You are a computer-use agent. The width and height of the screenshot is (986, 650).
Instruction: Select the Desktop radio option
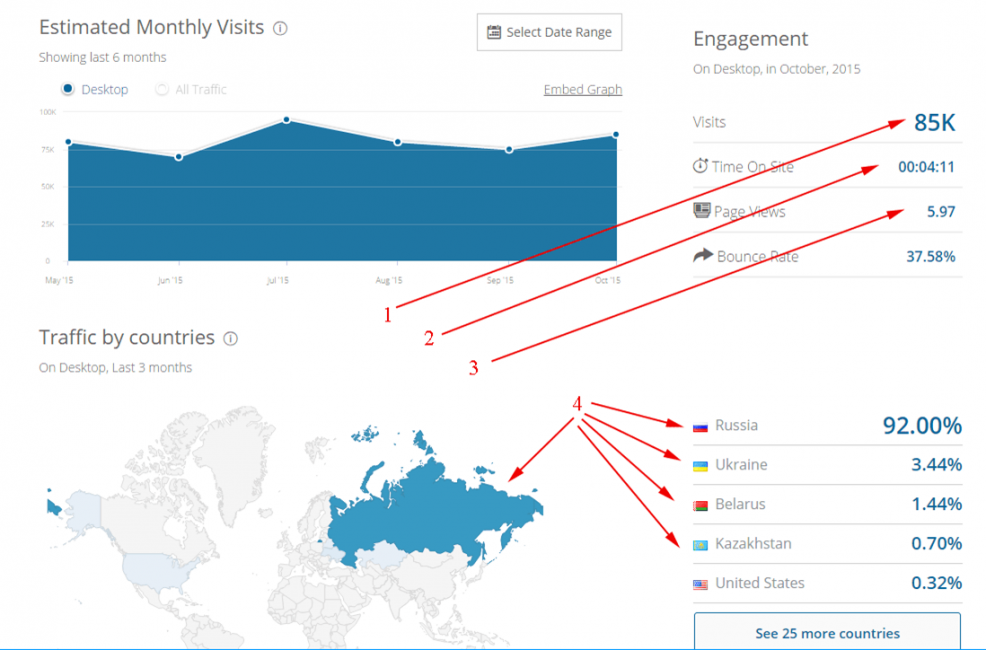[67, 89]
